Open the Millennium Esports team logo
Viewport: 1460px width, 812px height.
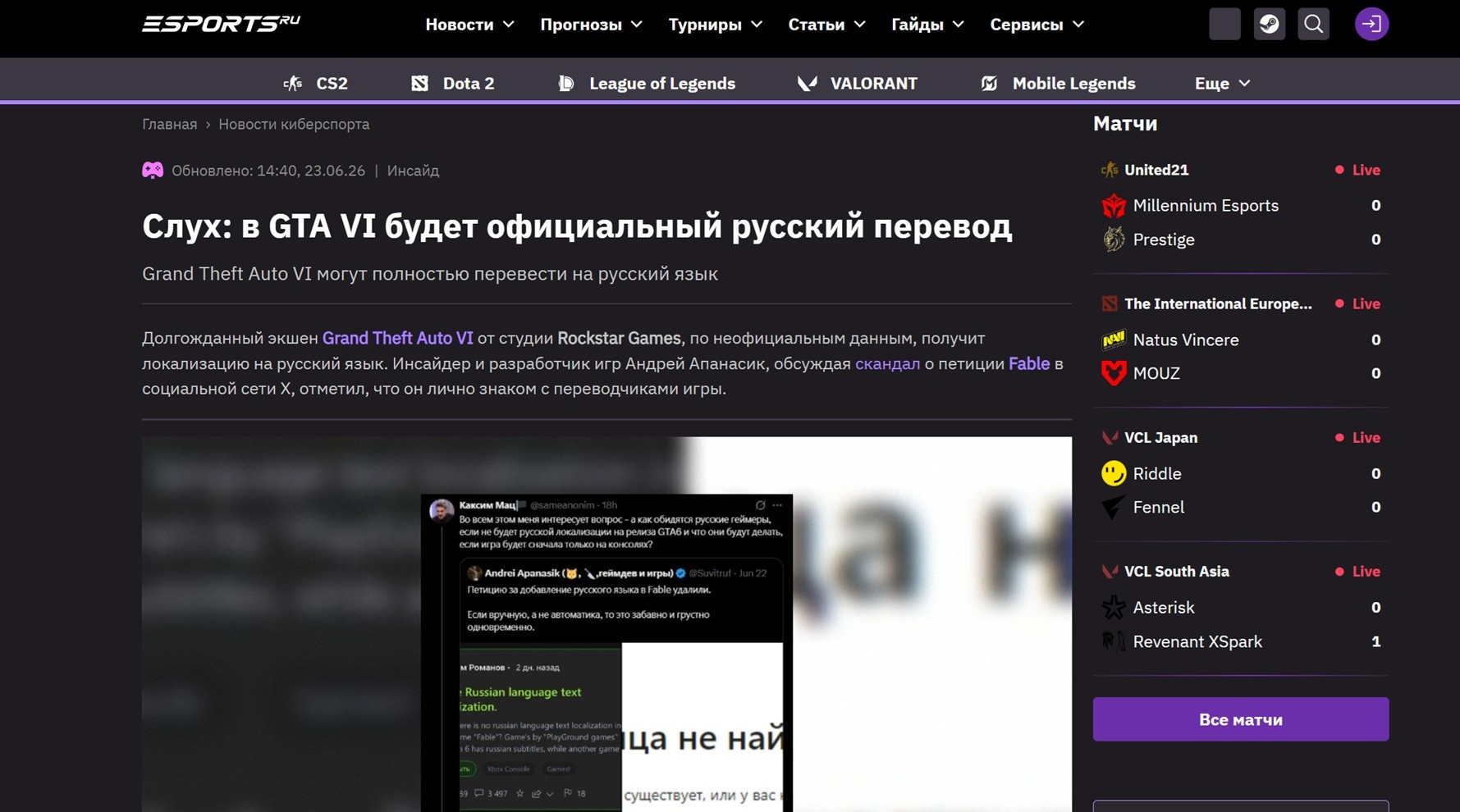pyautogui.click(x=1114, y=205)
